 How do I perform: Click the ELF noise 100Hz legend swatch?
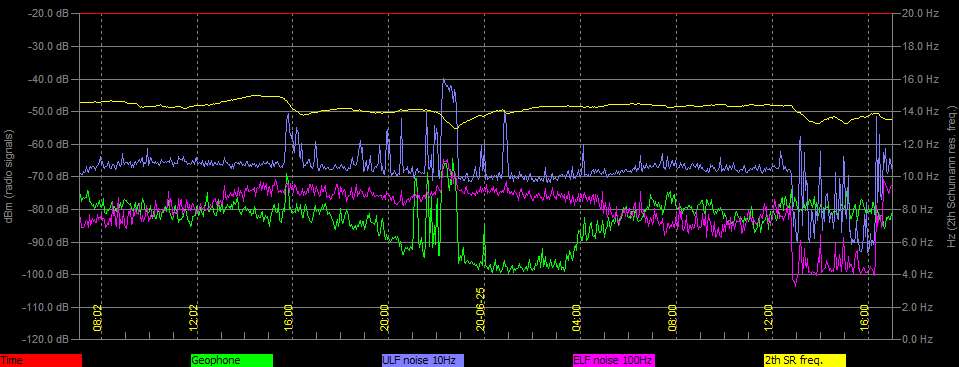(613, 361)
